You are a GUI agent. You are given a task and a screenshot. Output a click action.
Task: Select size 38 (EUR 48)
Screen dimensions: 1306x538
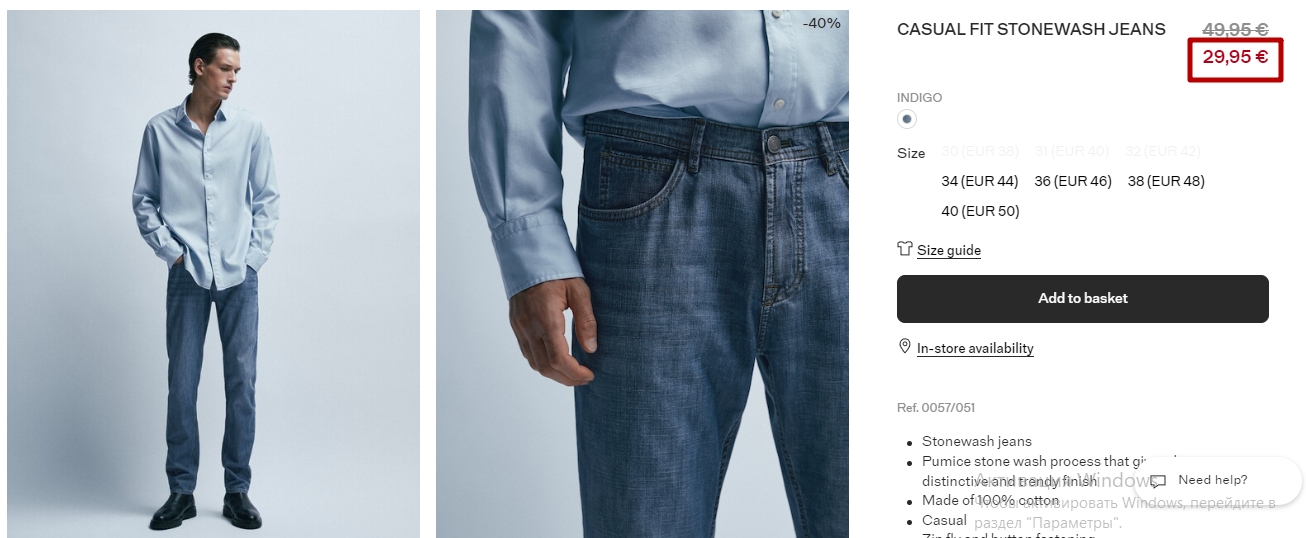pyautogui.click(x=1166, y=181)
